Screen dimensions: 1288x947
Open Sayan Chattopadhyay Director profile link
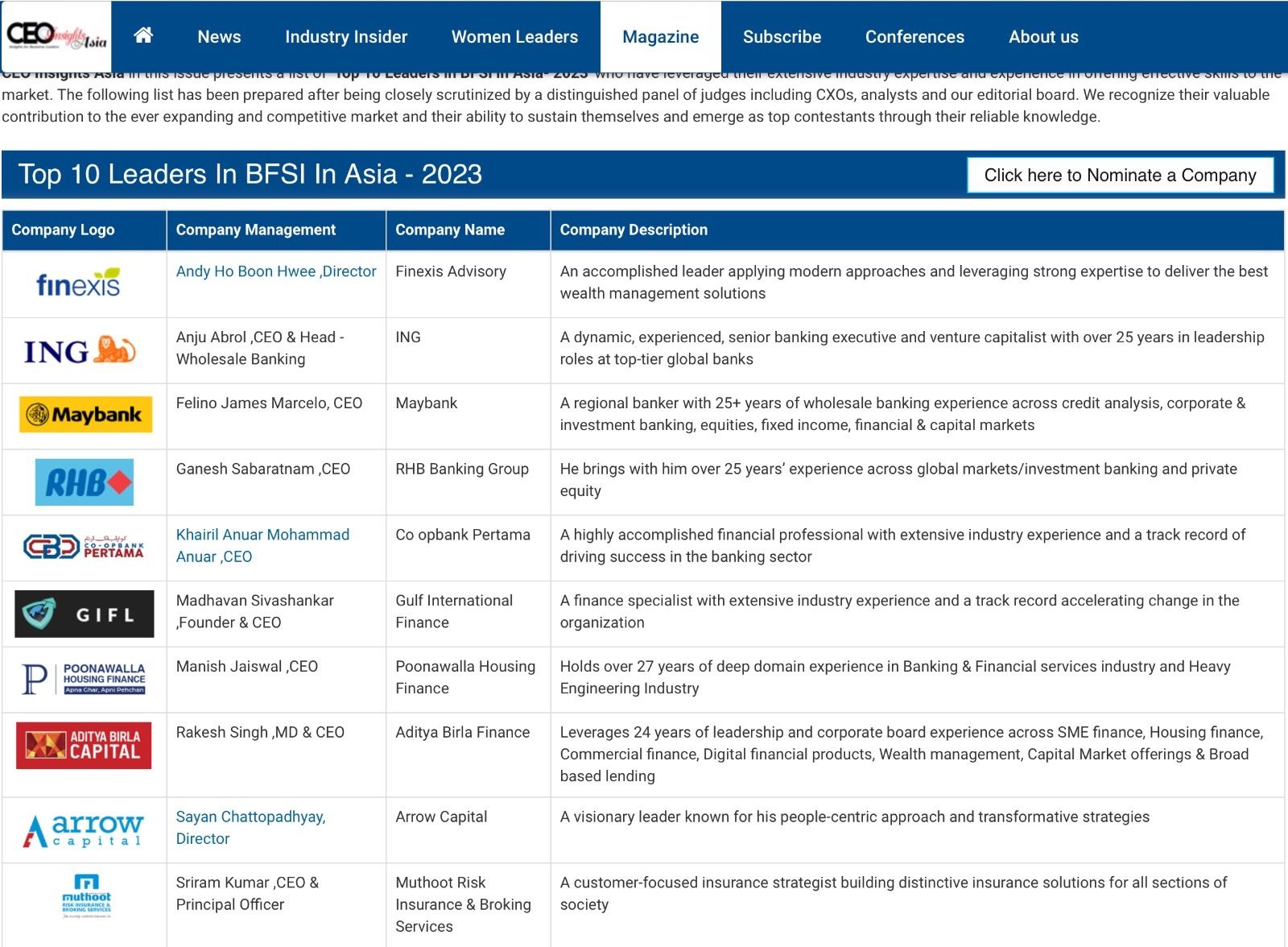click(x=250, y=827)
